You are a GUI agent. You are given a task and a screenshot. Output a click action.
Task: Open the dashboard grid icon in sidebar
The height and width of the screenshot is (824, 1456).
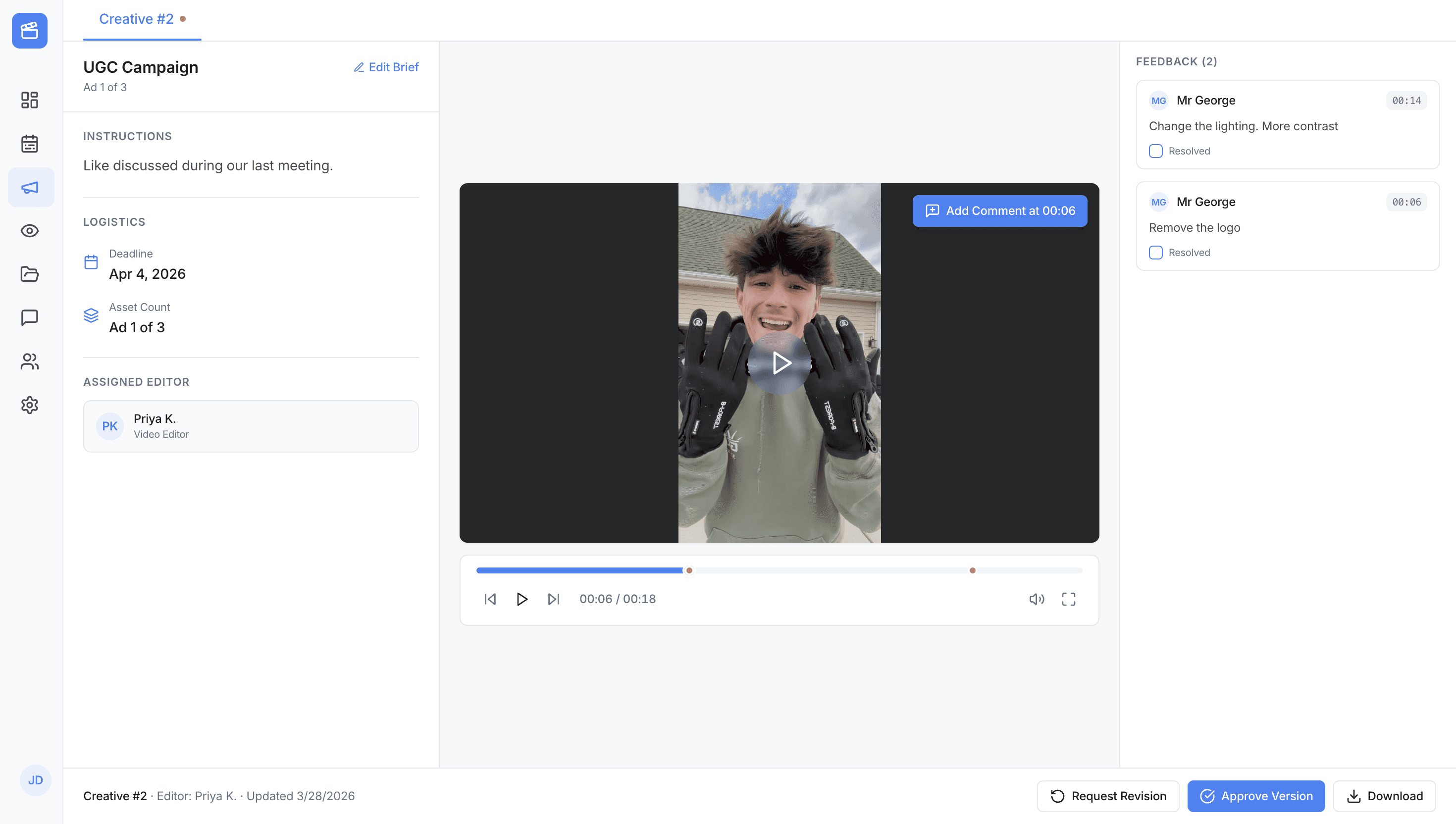click(x=29, y=100)
